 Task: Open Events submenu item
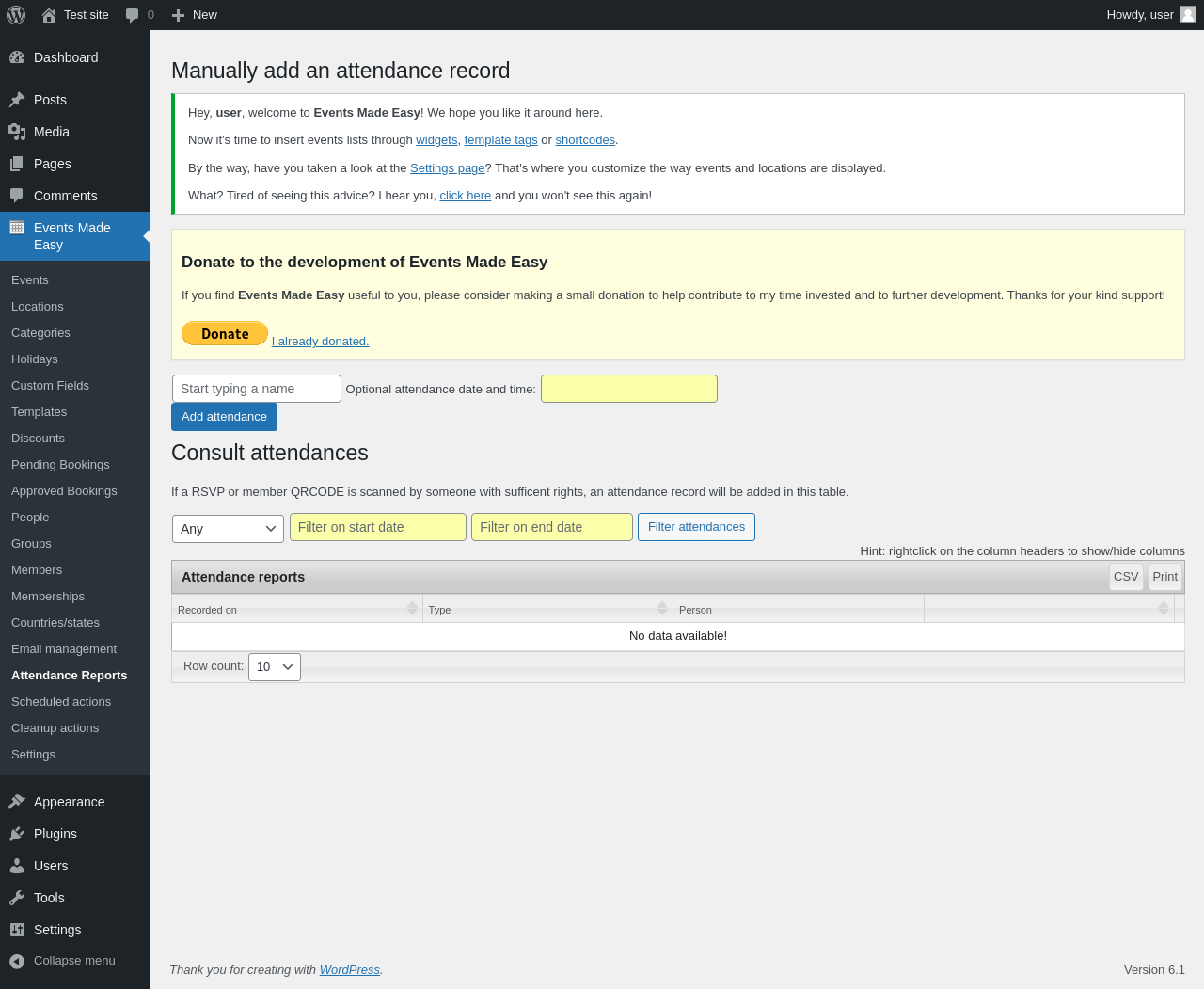pos(30,280)
